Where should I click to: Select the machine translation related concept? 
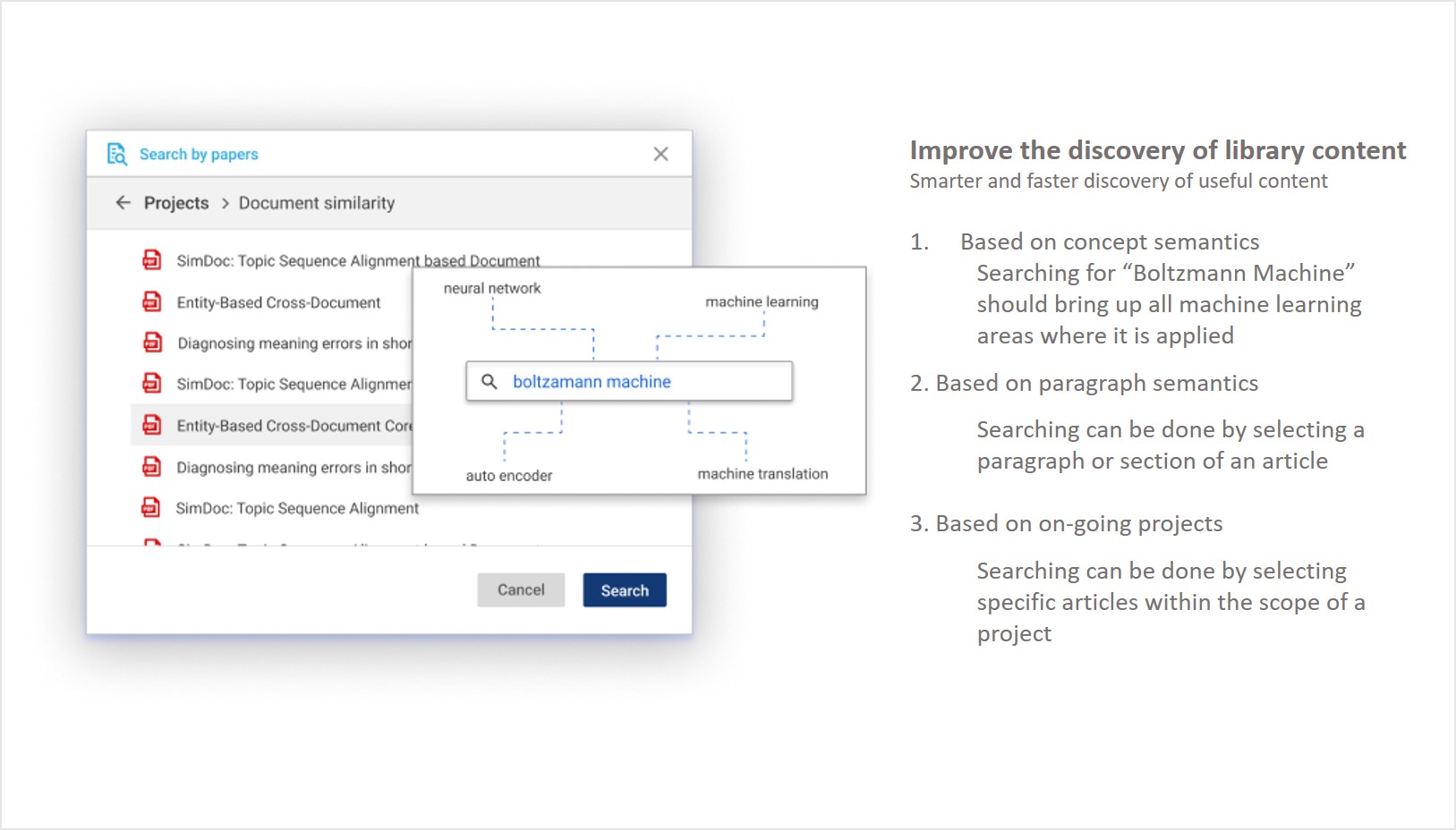pos(762,474)
